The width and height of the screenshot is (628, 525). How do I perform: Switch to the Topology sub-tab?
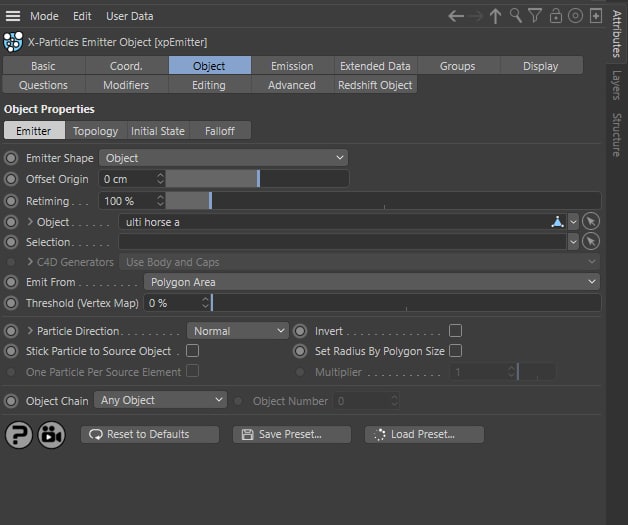pyautogui.click(x=95, y=131)
